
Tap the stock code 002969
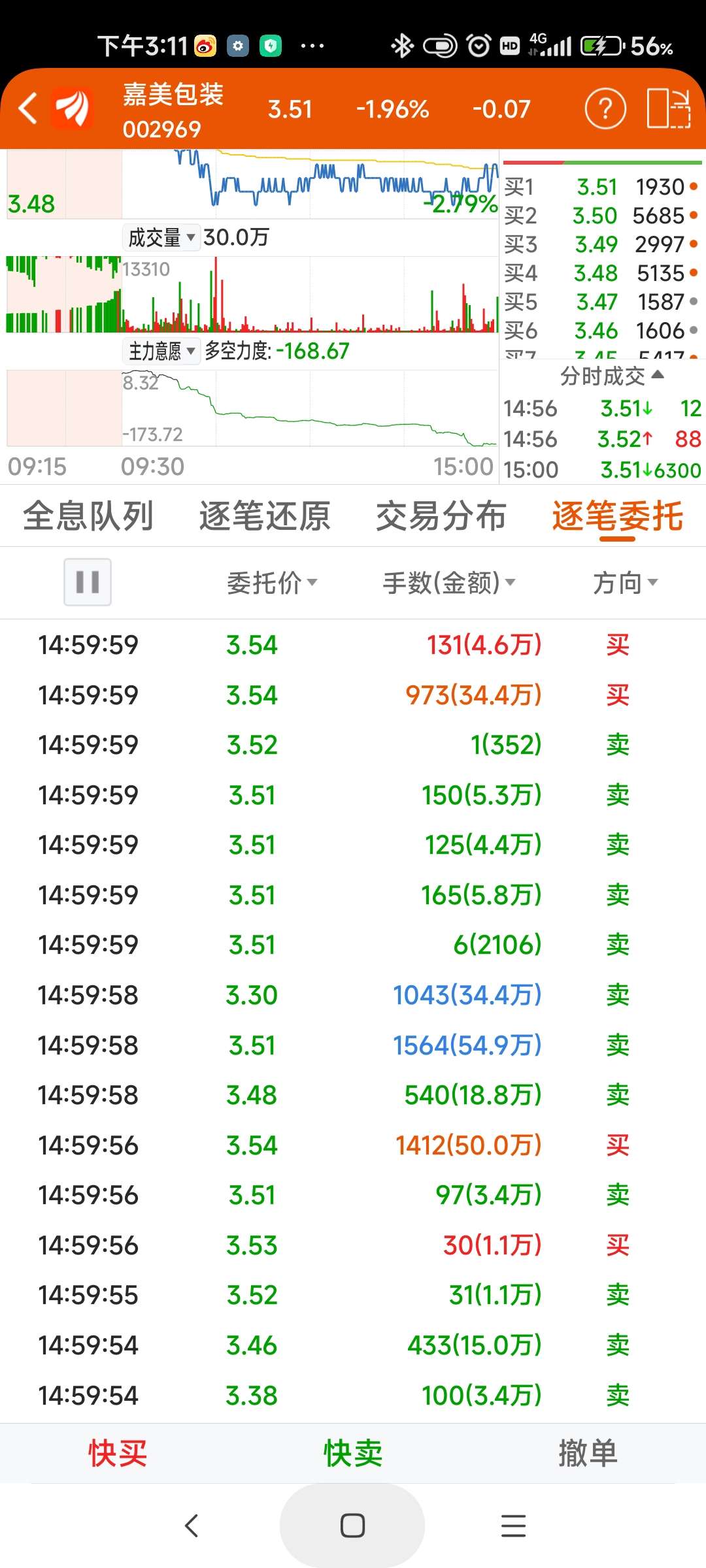point(161,129)
